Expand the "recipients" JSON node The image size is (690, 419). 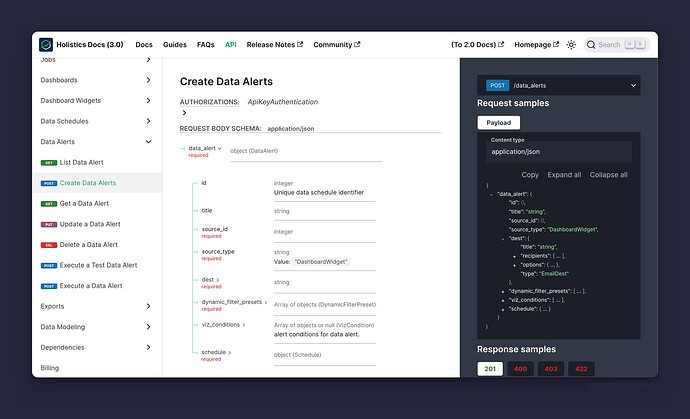click(x=514, y=256)
